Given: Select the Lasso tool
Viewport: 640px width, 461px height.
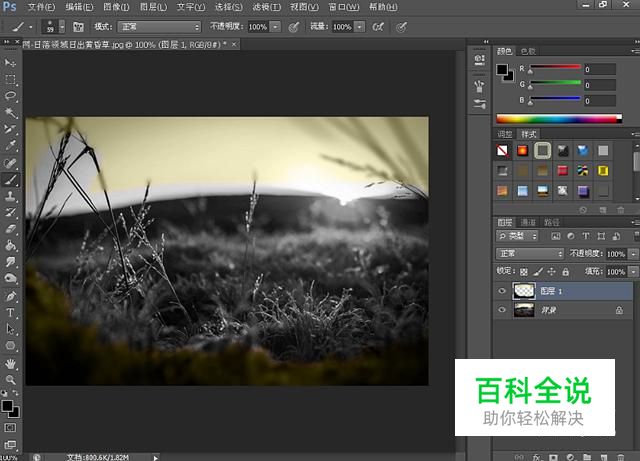Looking at the screenshot, I should (10, 96).
